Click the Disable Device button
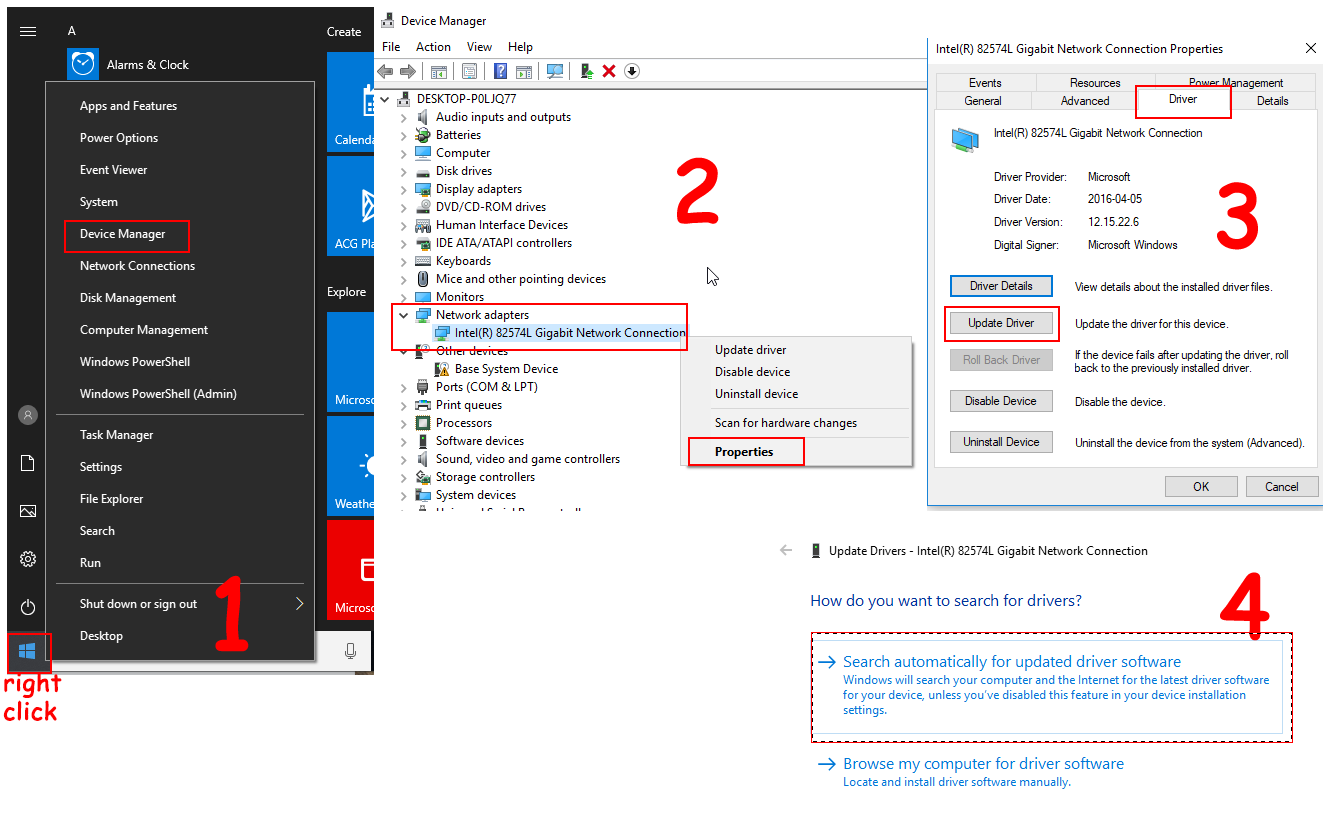 click(1001, 401)
